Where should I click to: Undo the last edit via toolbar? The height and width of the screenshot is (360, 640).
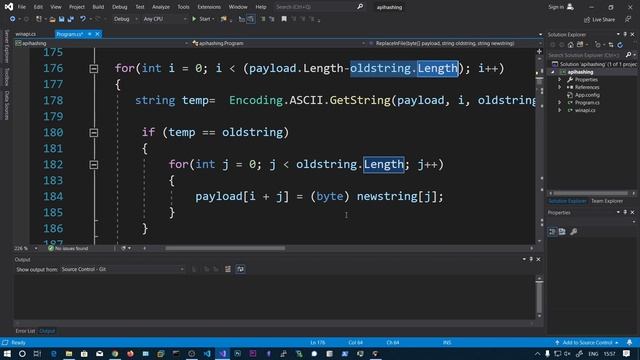pos(83,19)
